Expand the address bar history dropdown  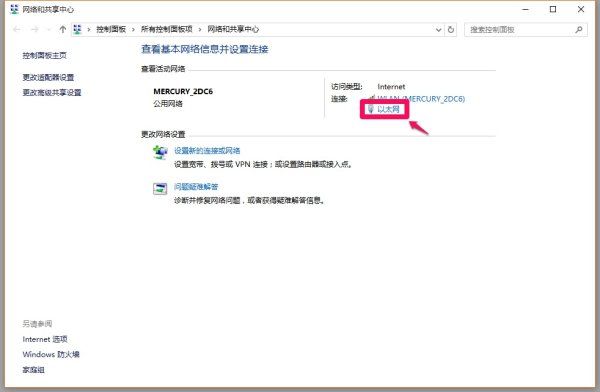[x=439, y=29]
